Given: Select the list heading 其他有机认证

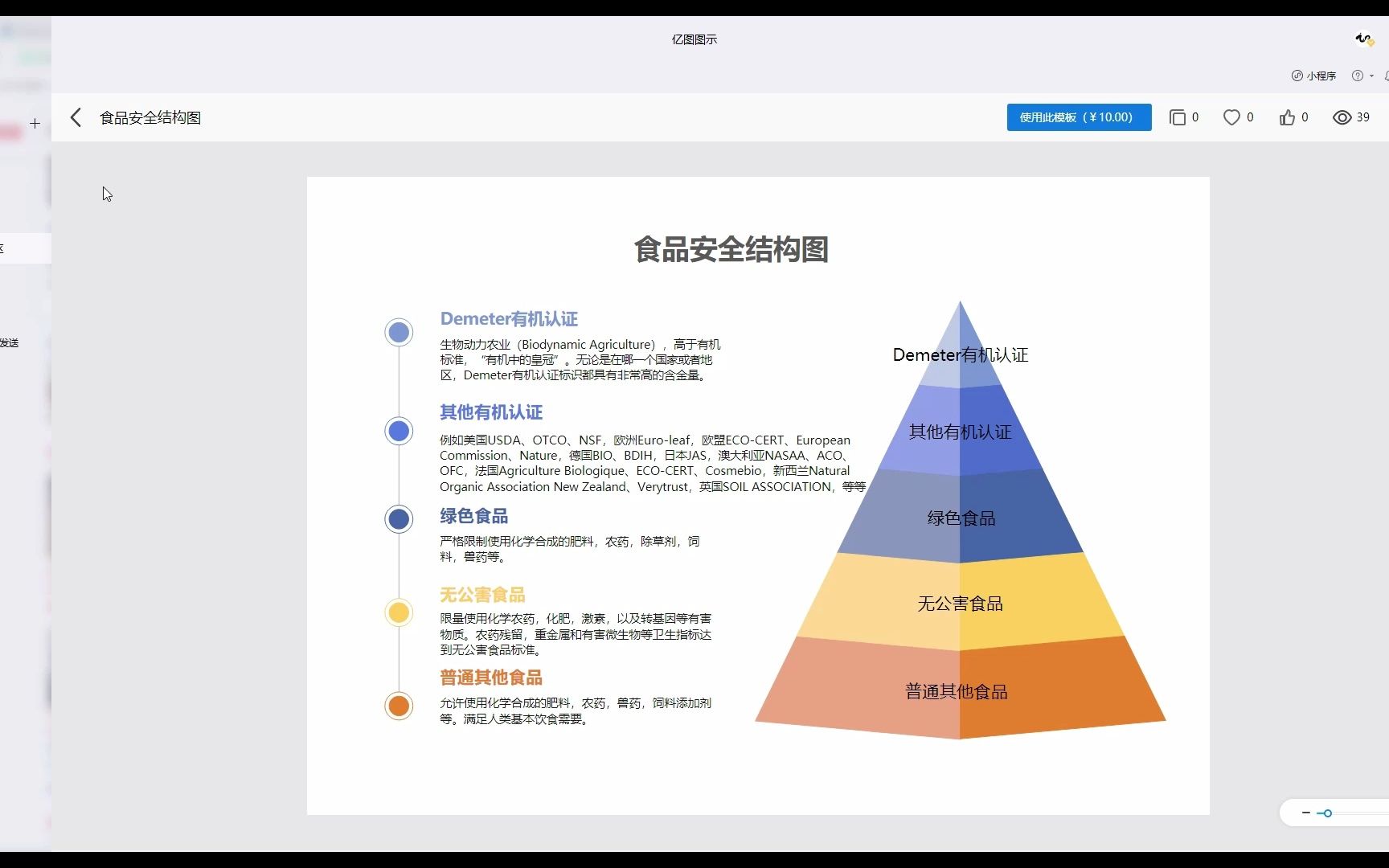Looking at the screenshot, I should pos(491,412).
